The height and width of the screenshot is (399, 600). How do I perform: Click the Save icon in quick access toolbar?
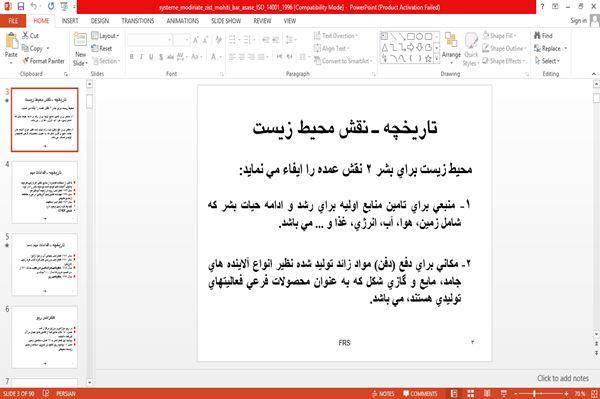(21, 7)
